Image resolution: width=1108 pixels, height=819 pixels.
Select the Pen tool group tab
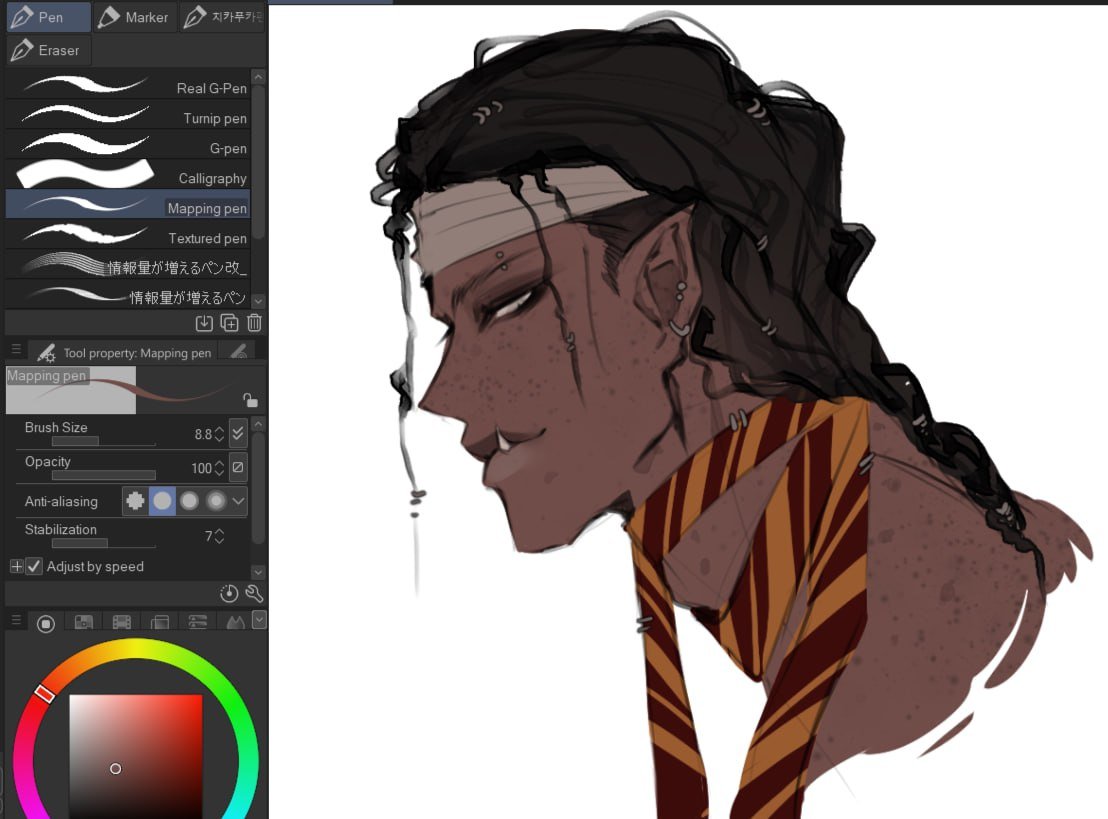(x=48, y=17)
